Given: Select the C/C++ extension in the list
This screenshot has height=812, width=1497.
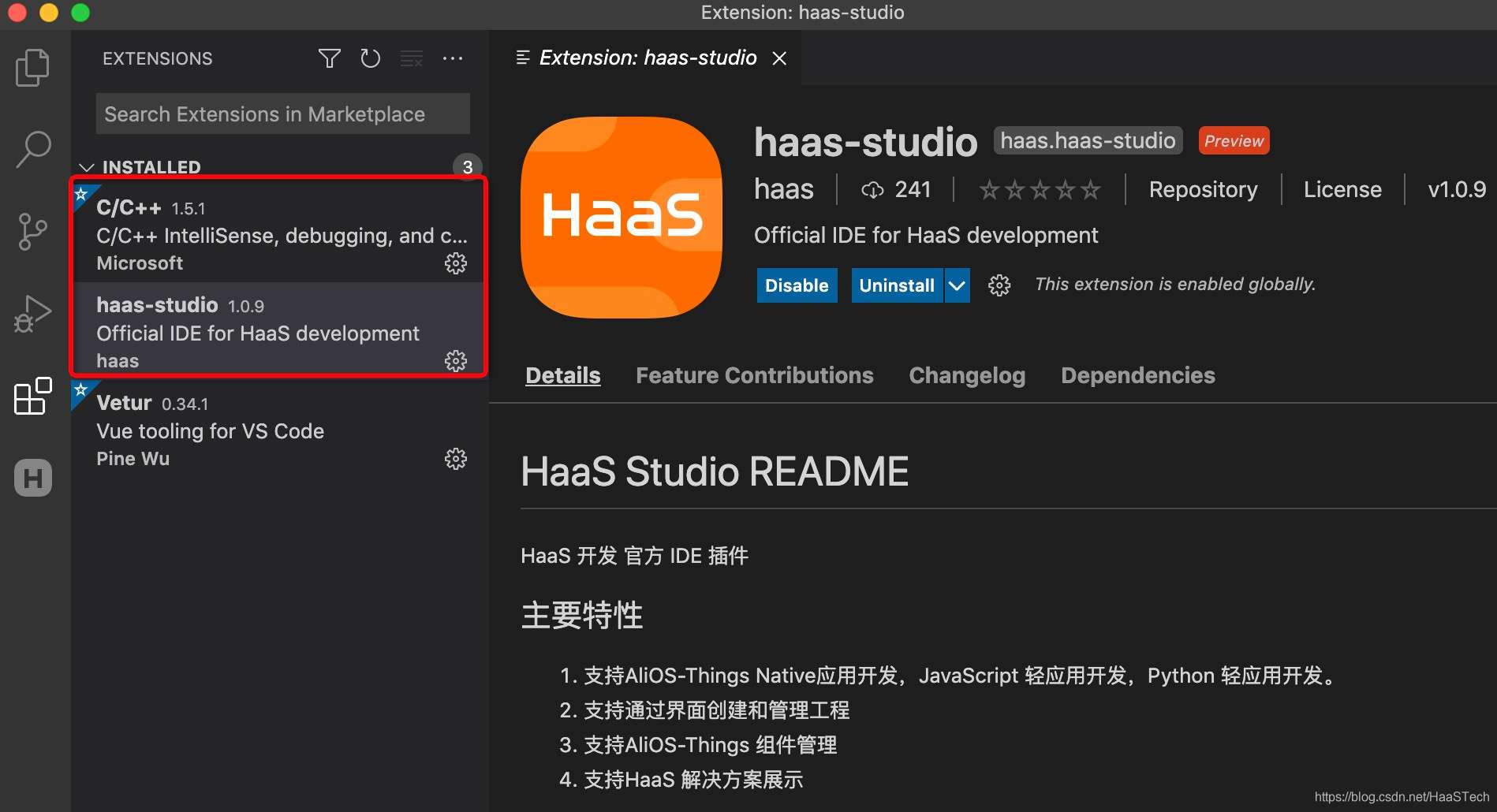Looking at the screenshot, I should (x=278, y=233).
